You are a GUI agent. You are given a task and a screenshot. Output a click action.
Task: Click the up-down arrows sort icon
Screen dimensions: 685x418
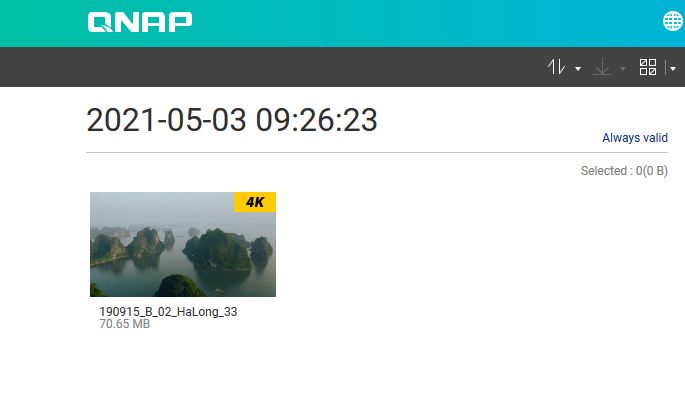(556, 67)
